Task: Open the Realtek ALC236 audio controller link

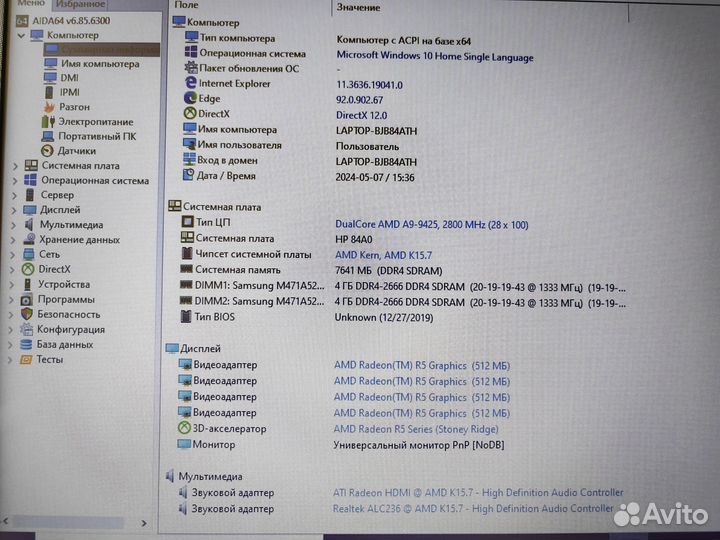Action: (x=473, y=508)
